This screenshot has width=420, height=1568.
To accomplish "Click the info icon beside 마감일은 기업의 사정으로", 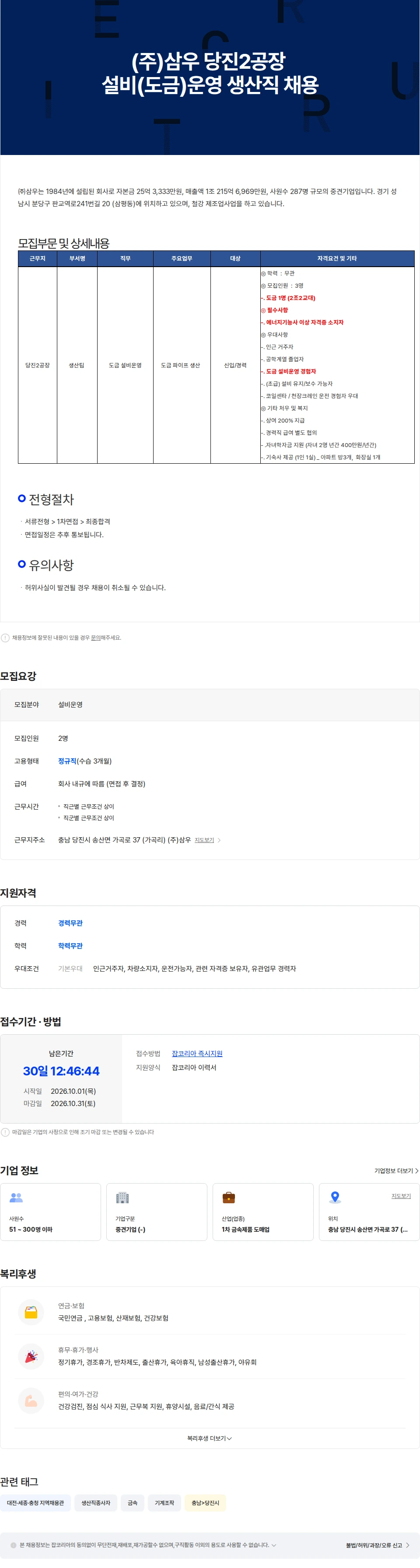I will [x=6, y=1132].
